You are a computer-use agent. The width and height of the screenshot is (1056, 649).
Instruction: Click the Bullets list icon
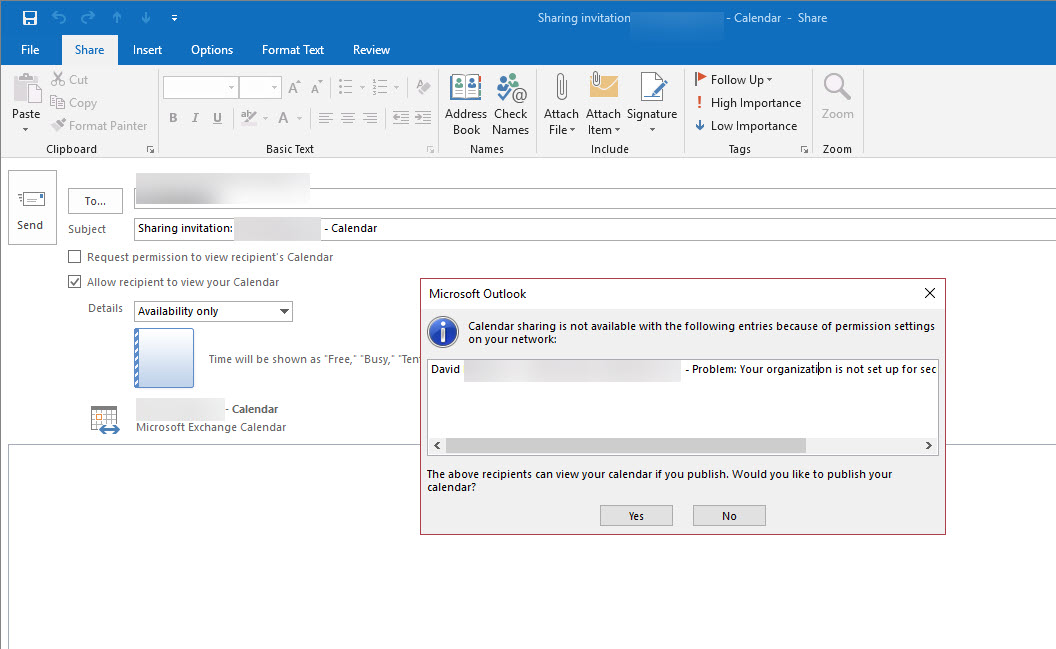[345, 87]
